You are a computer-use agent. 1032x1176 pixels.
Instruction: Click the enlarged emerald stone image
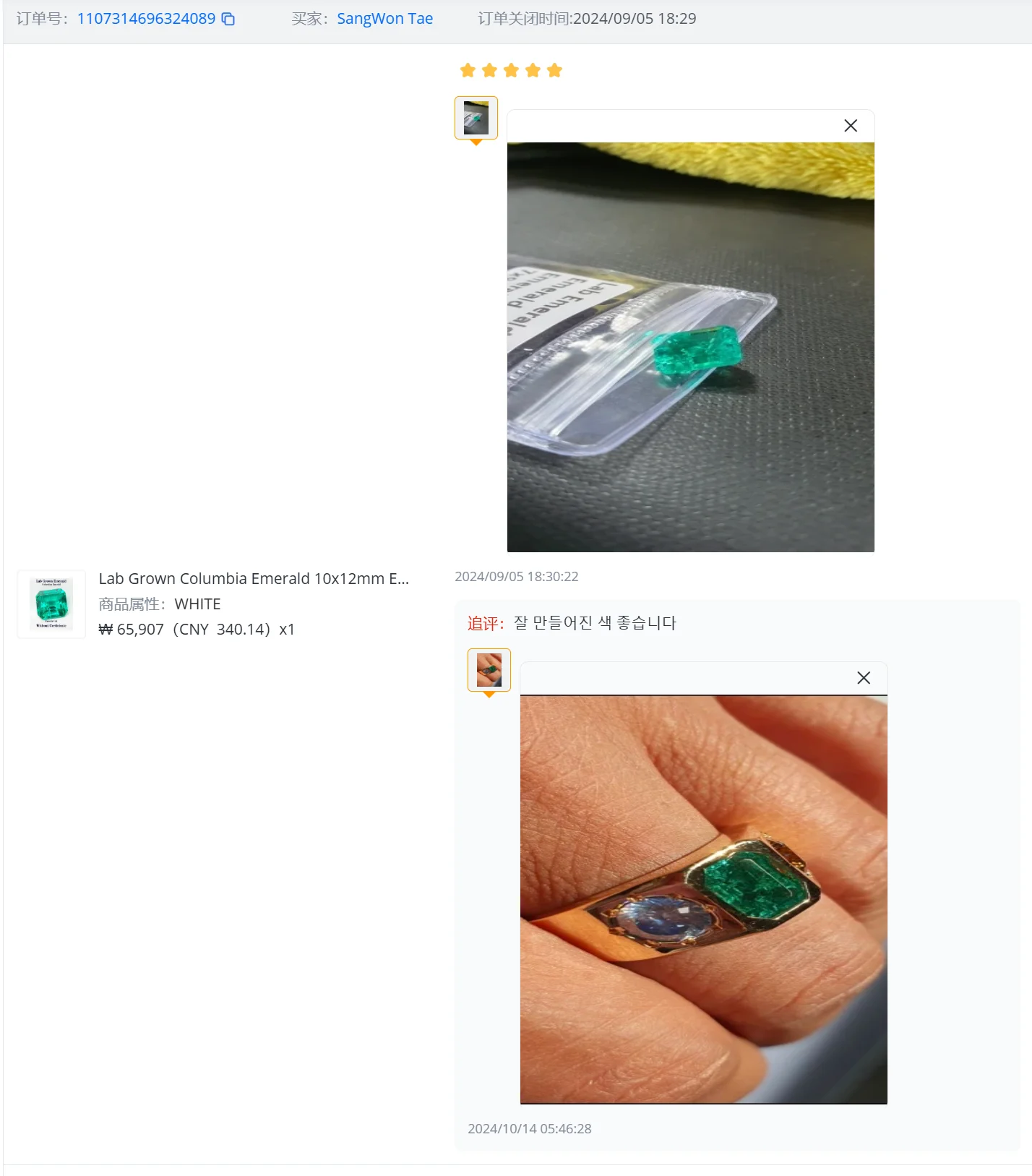691,347
